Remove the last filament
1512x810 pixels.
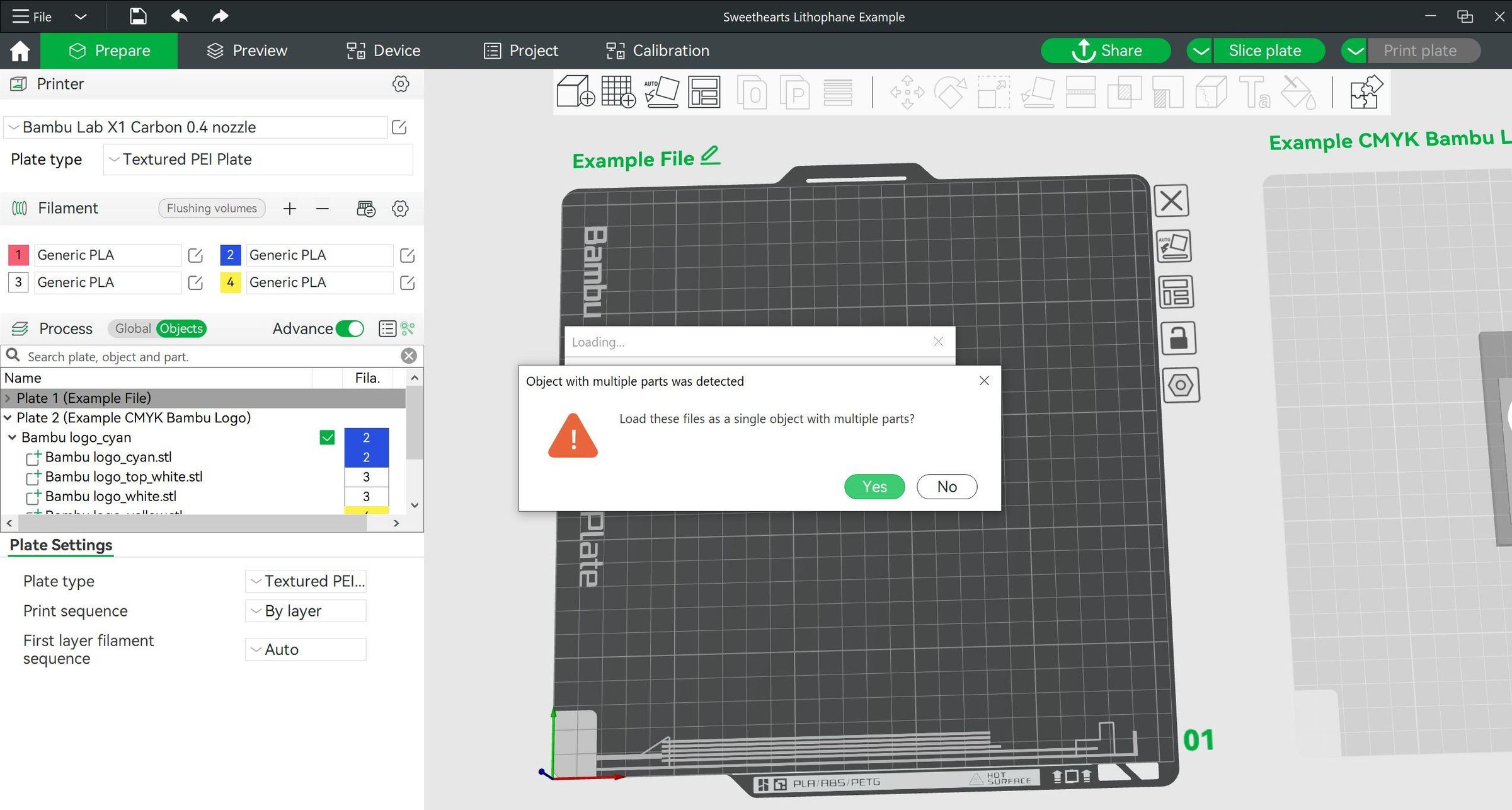(x=323, y=209)
